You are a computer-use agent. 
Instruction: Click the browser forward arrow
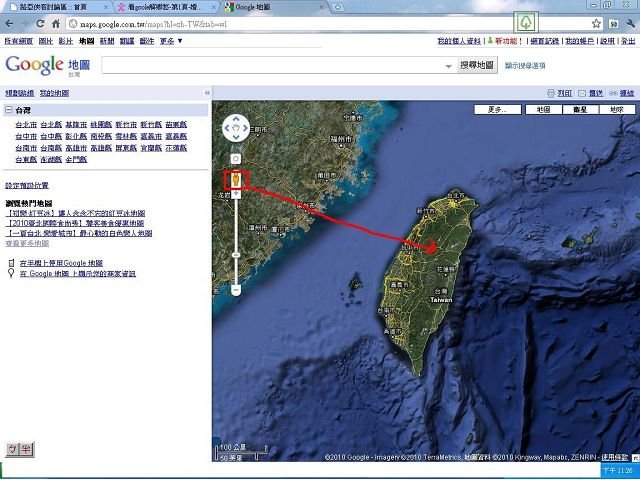coord(24,24)
